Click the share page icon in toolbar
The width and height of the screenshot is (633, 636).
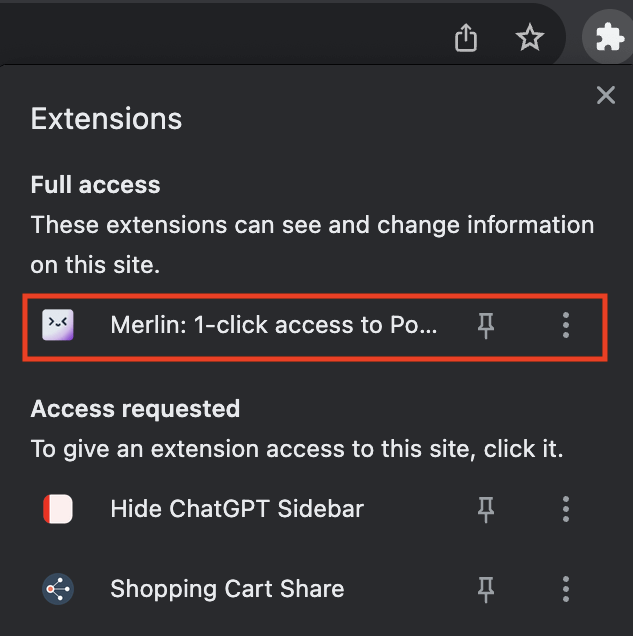pos(466,38)
